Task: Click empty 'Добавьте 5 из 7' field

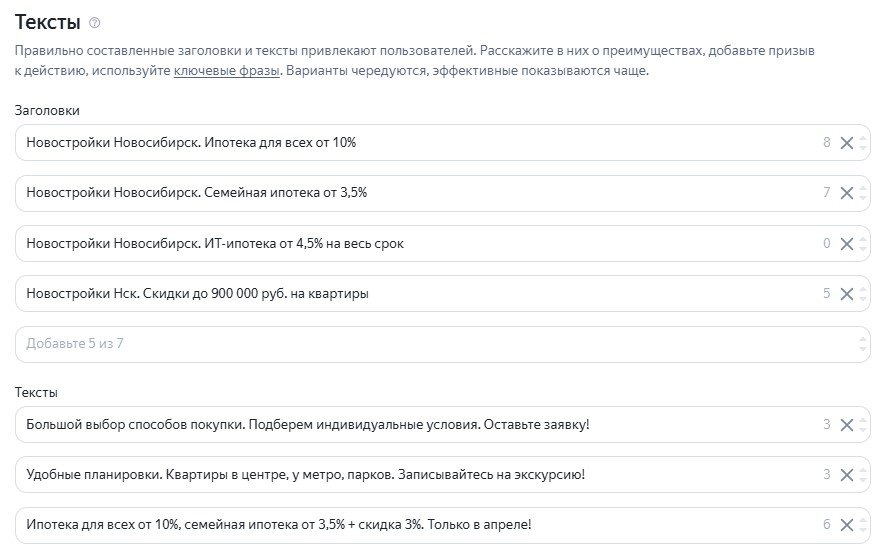Action: (442, 344)
